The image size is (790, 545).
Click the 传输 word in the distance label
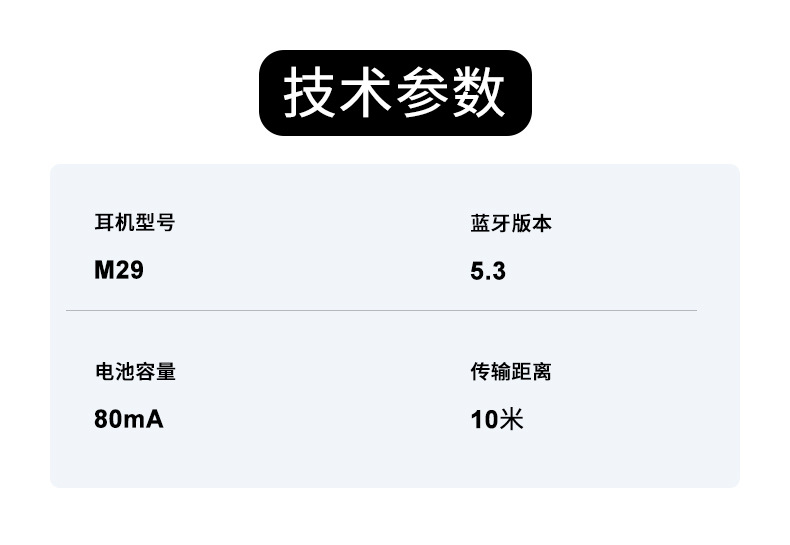pos(491,372)
